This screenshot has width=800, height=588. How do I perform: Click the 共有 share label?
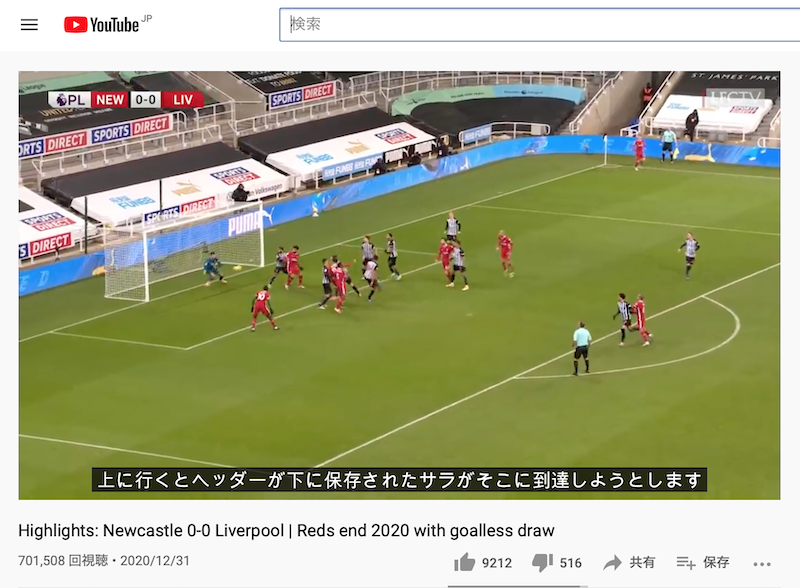[642, 562]
